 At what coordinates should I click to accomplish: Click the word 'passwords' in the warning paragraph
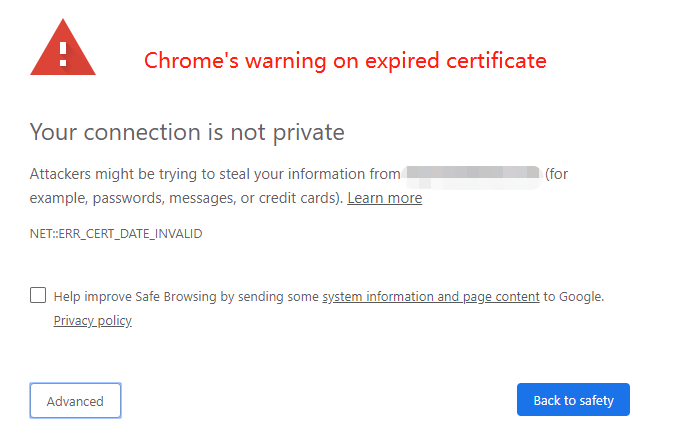click(x=127, y=198)
